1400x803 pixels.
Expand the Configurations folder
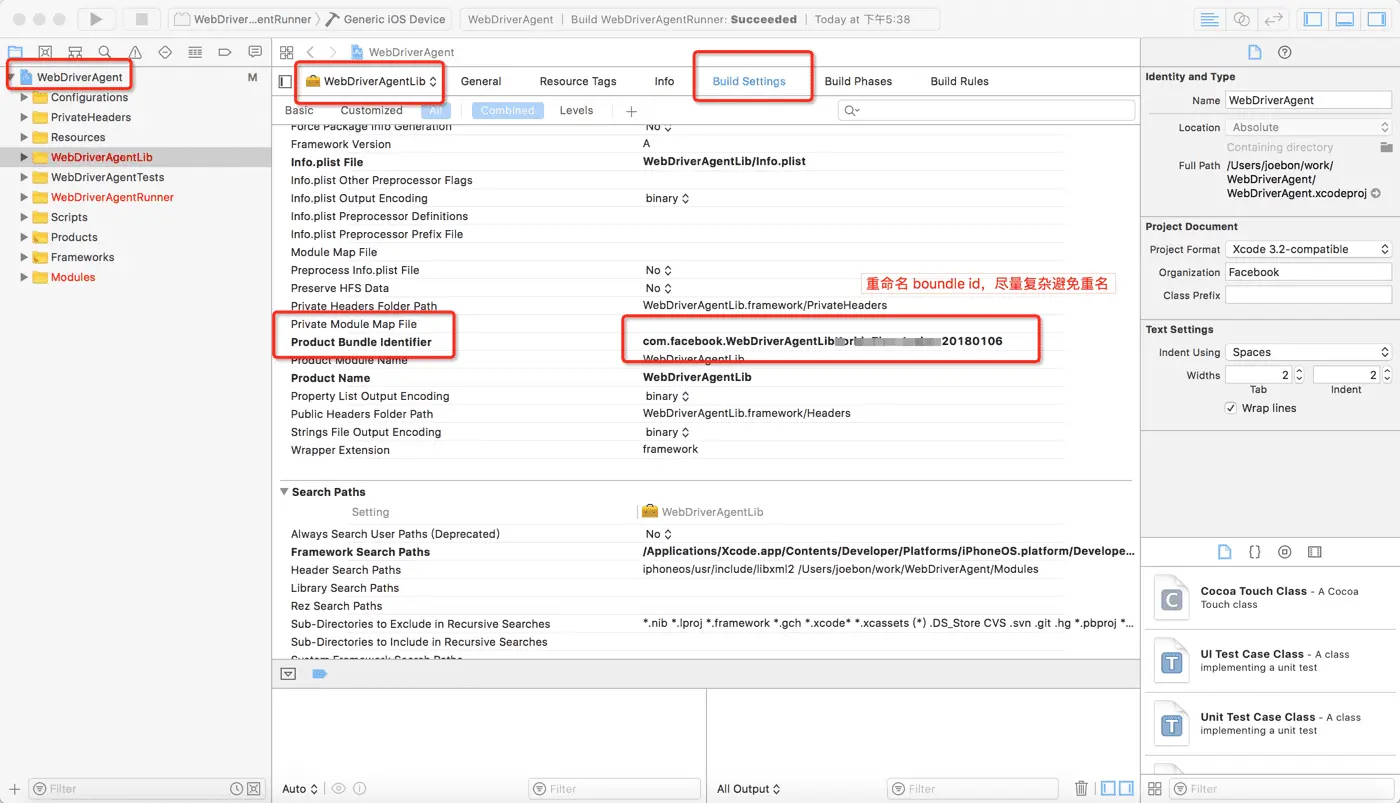pyautogui.click(x=25, y=97)
